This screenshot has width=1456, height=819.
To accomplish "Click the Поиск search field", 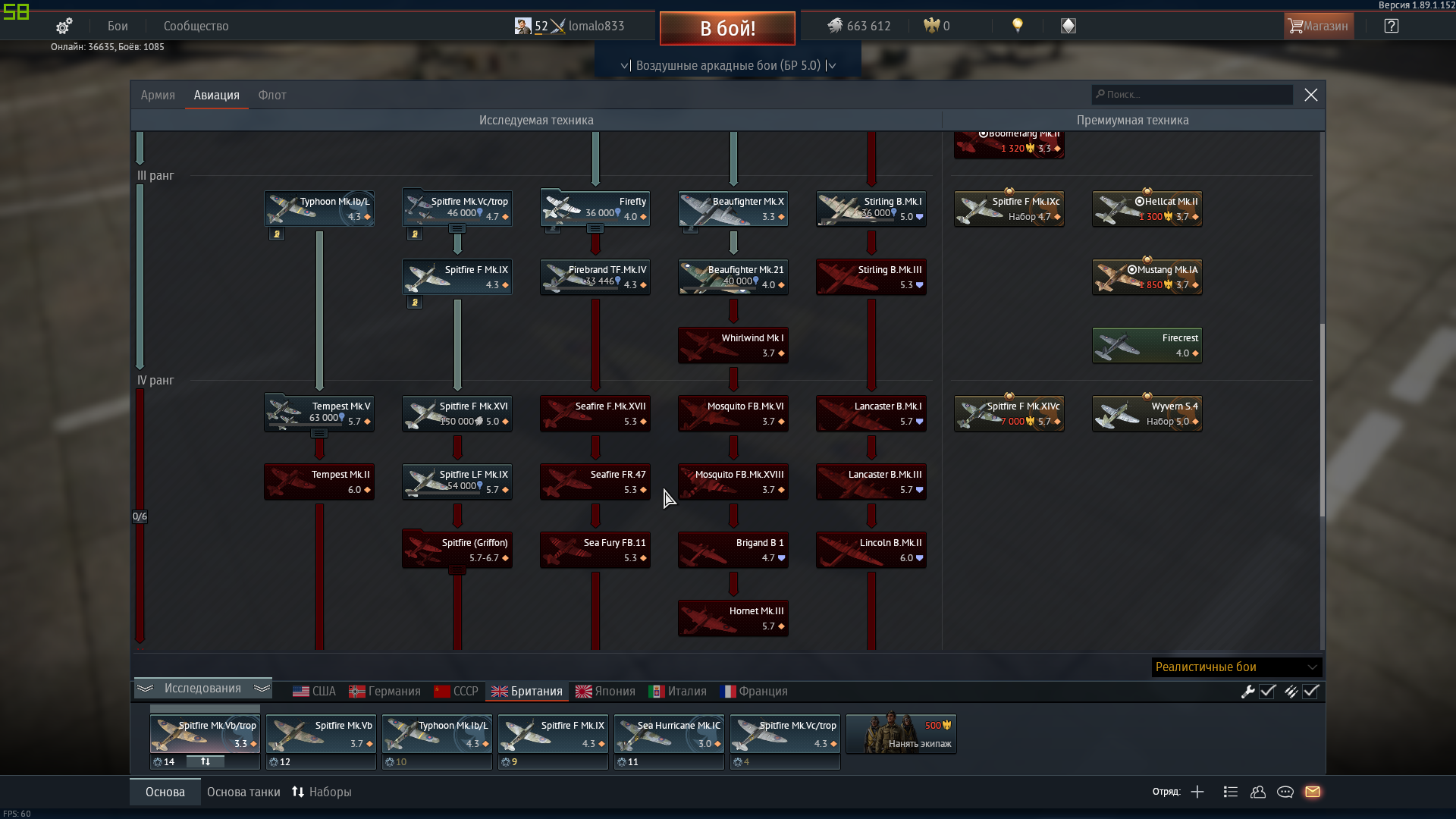I will pyautogui.click(x=1192, y=95).
